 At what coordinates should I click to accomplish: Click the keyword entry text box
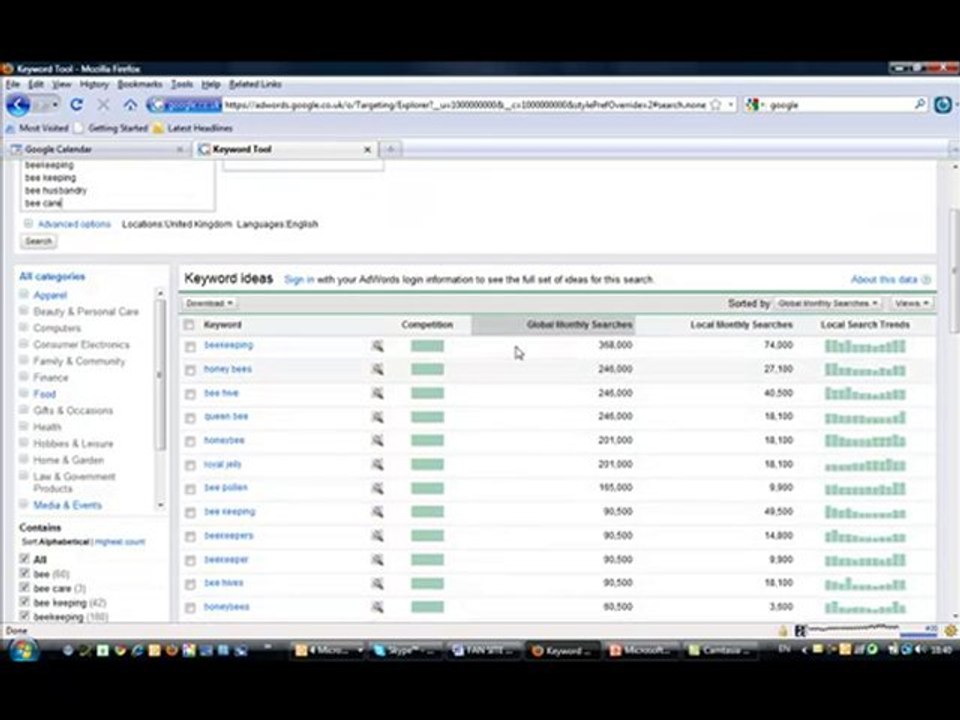click(x=118, y=185)
